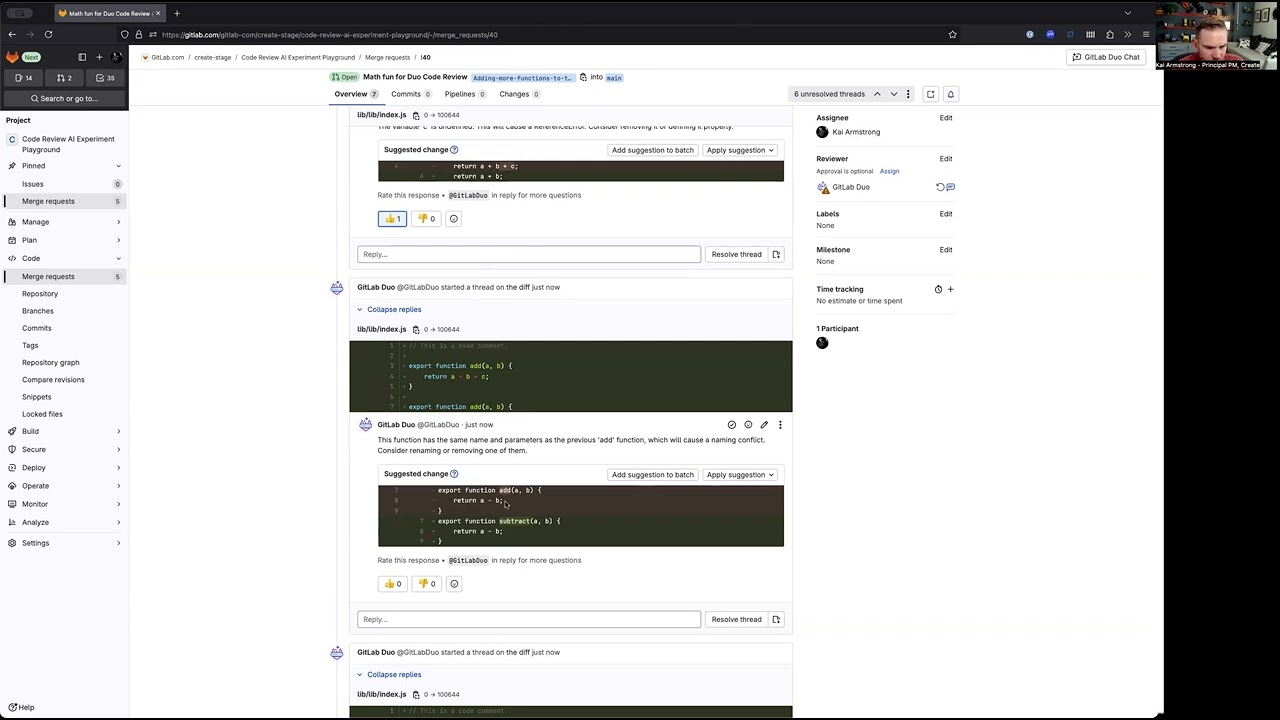Image resolution: width=1280 pixels, height=720 pixels.
Task: Click the add time entry plus icon
Action: pos(950,289)
